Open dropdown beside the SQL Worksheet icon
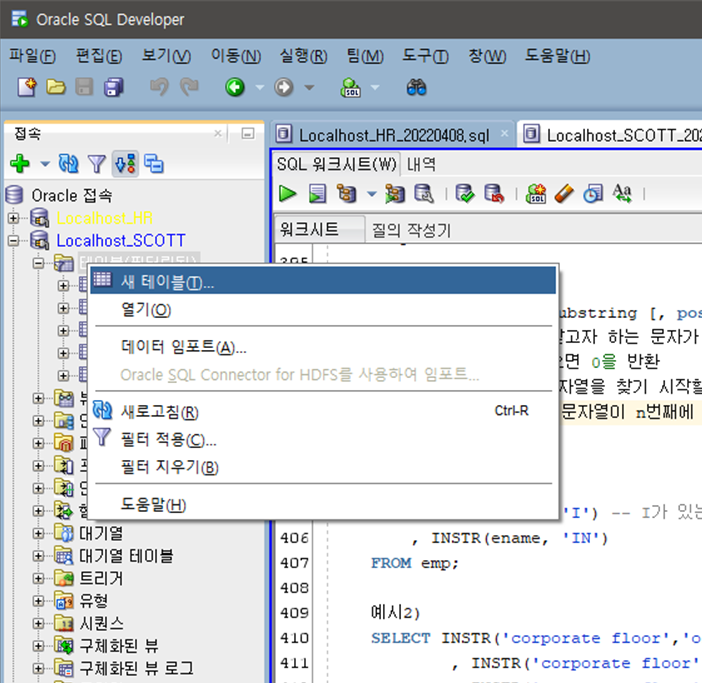This screenshot has height=683, width=702. pos(375,87)
